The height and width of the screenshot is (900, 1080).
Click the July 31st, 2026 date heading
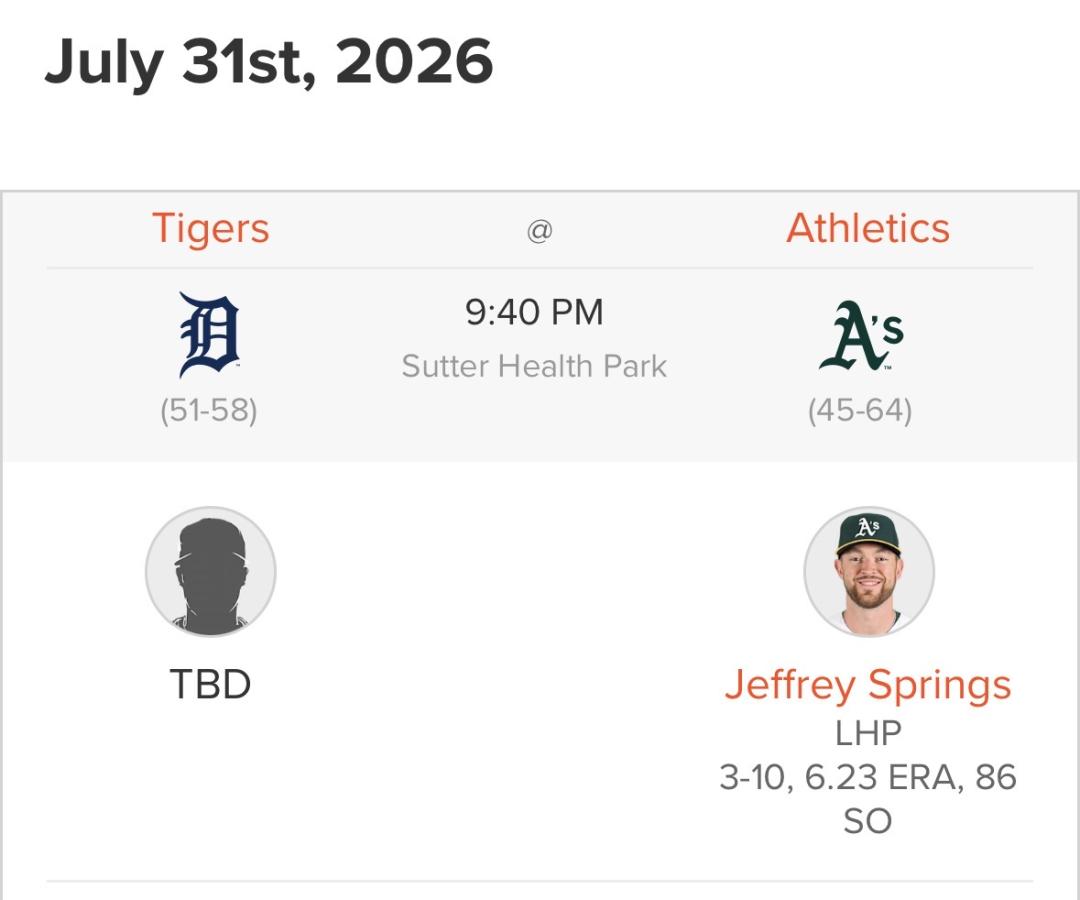coord(269,62)
